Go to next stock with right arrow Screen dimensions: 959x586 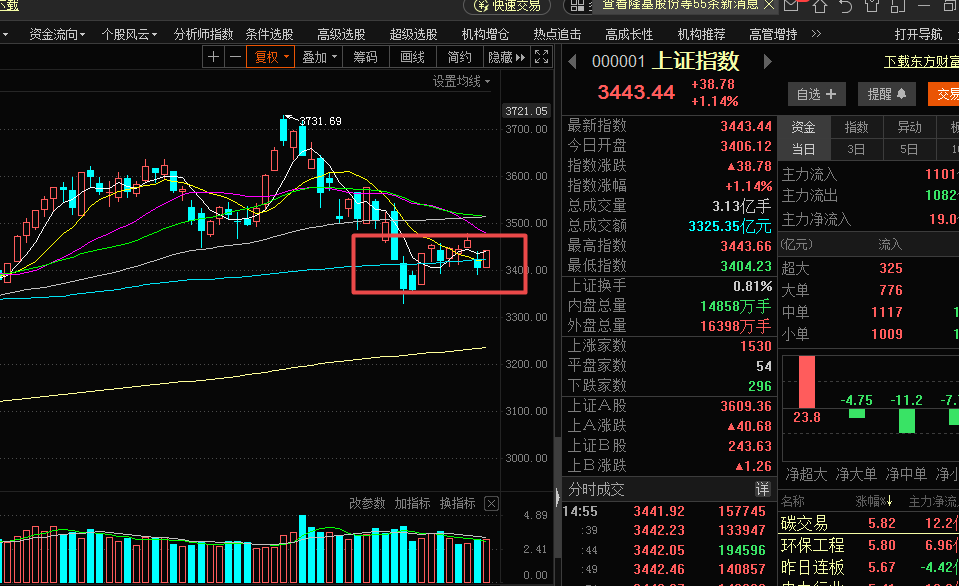tap(768, 61)
